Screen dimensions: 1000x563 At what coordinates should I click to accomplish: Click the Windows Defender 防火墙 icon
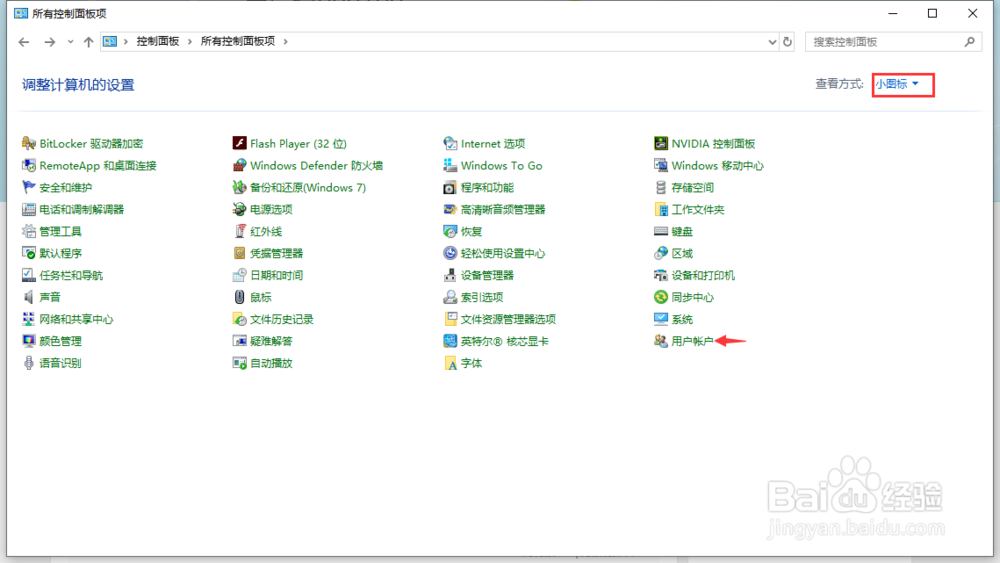pos(239,165)
